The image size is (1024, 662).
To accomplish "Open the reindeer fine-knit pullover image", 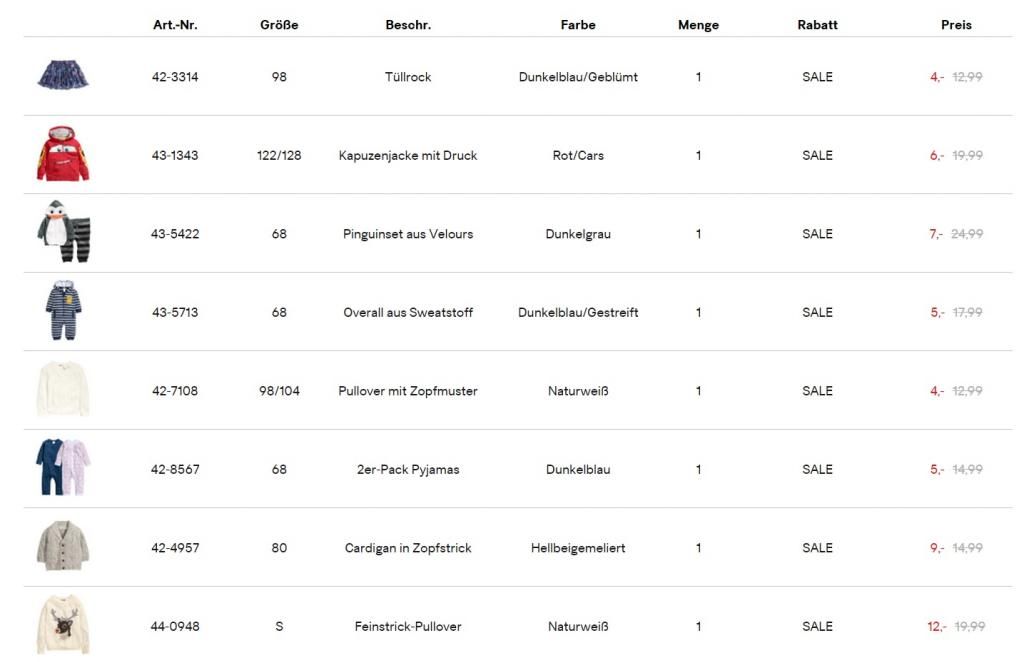I will pos(63,625).
